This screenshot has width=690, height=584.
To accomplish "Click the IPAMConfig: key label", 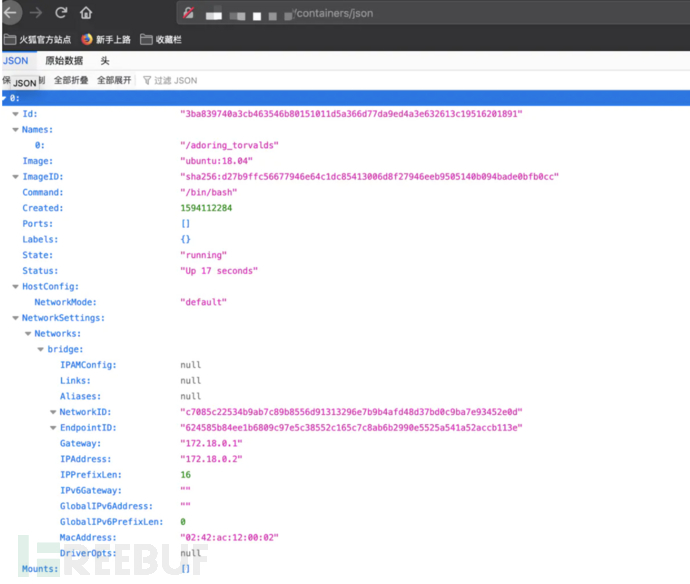I will (88, 365).
